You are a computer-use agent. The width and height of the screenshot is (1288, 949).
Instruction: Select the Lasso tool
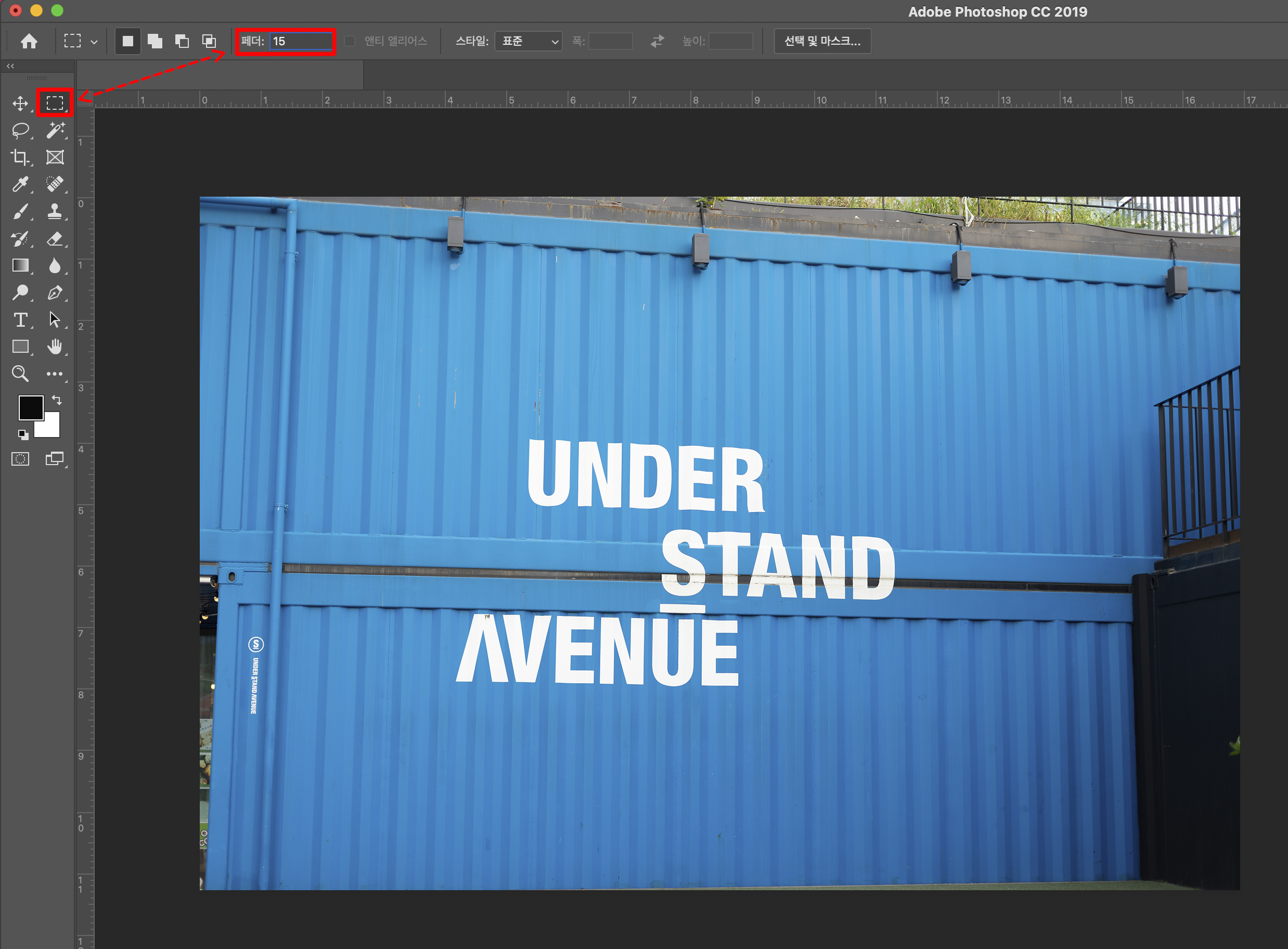pyautogui.click(x=20, y=131)
